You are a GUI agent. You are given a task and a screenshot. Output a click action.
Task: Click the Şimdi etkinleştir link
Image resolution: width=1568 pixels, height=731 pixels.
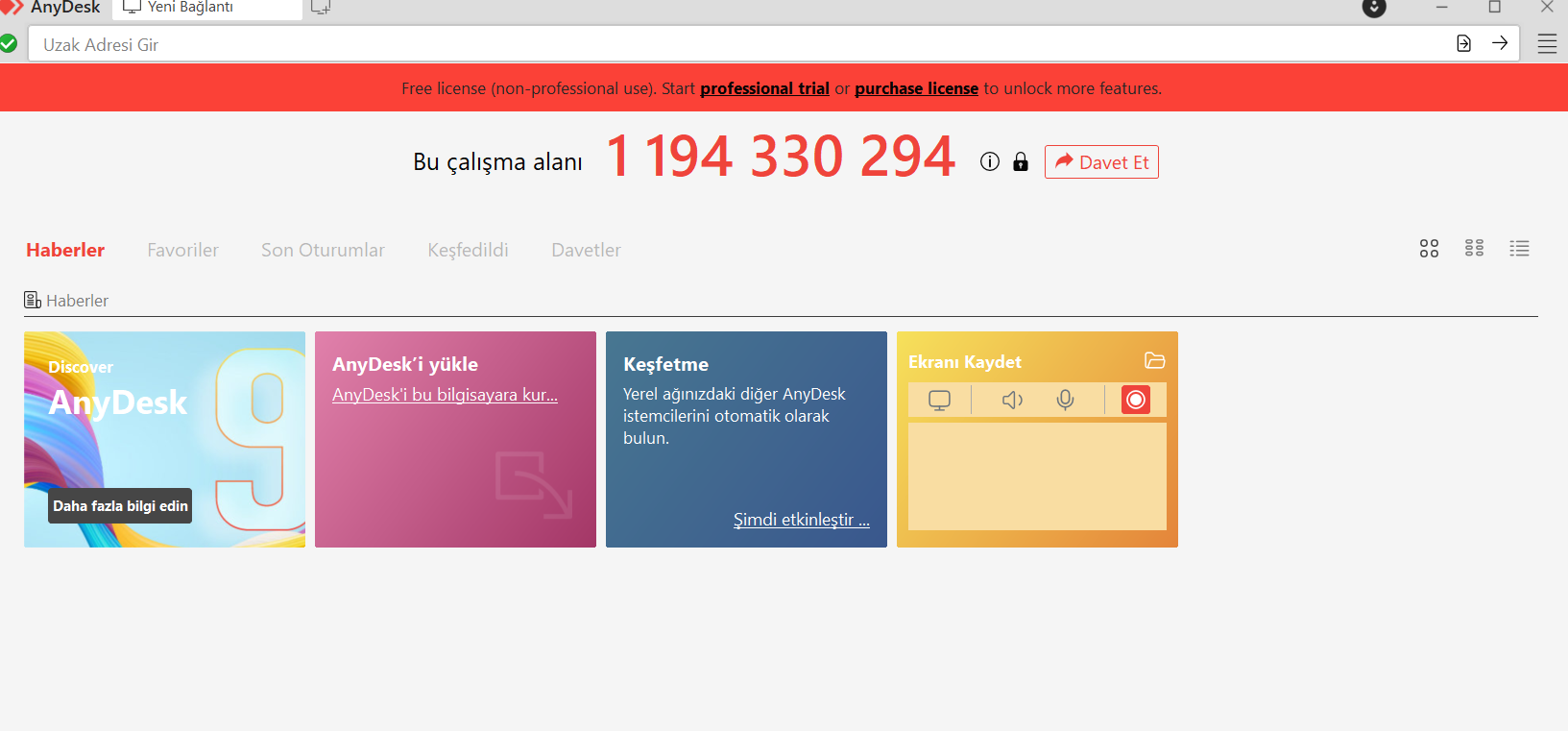[x=801, y=520]
